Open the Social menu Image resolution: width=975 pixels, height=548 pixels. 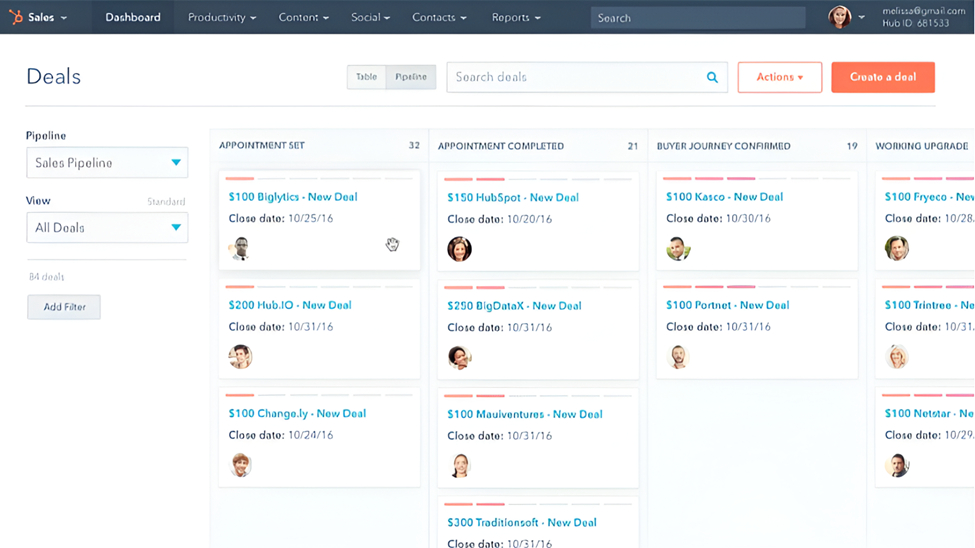370,17
